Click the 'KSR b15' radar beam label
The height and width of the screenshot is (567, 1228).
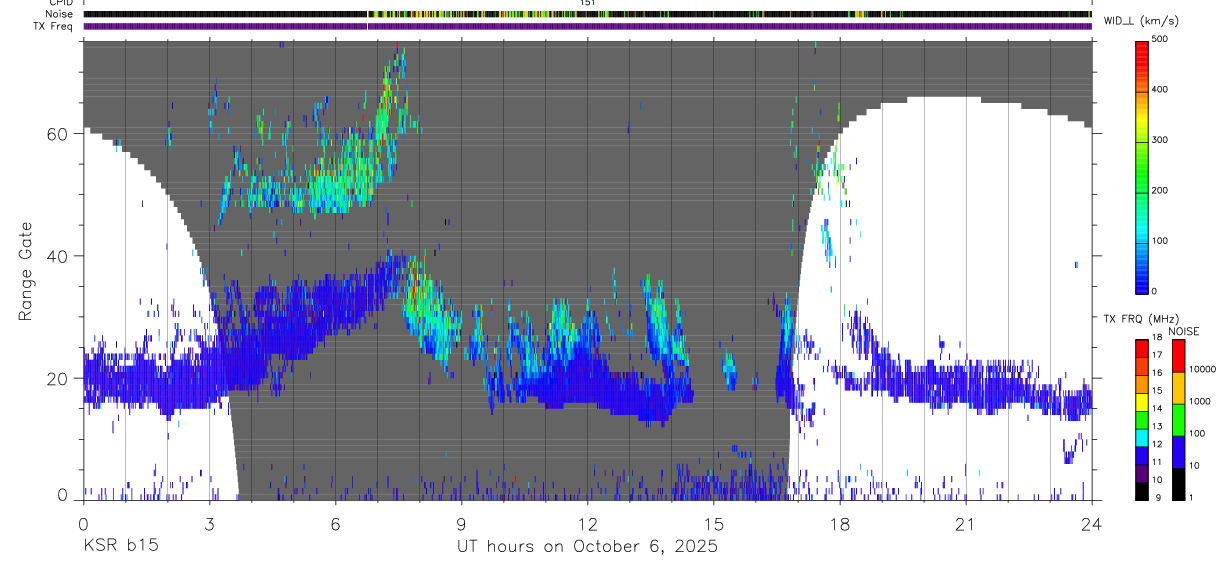point(120,547)
